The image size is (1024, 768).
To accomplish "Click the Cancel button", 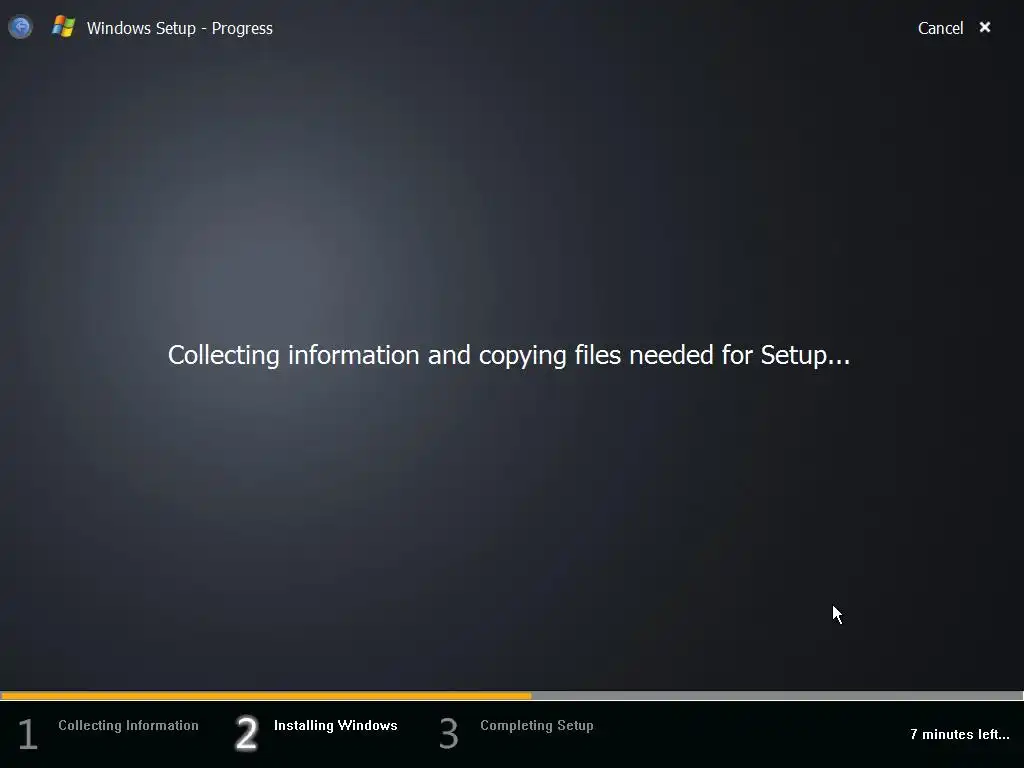I will pyautogui.click(x=940, y=28).
